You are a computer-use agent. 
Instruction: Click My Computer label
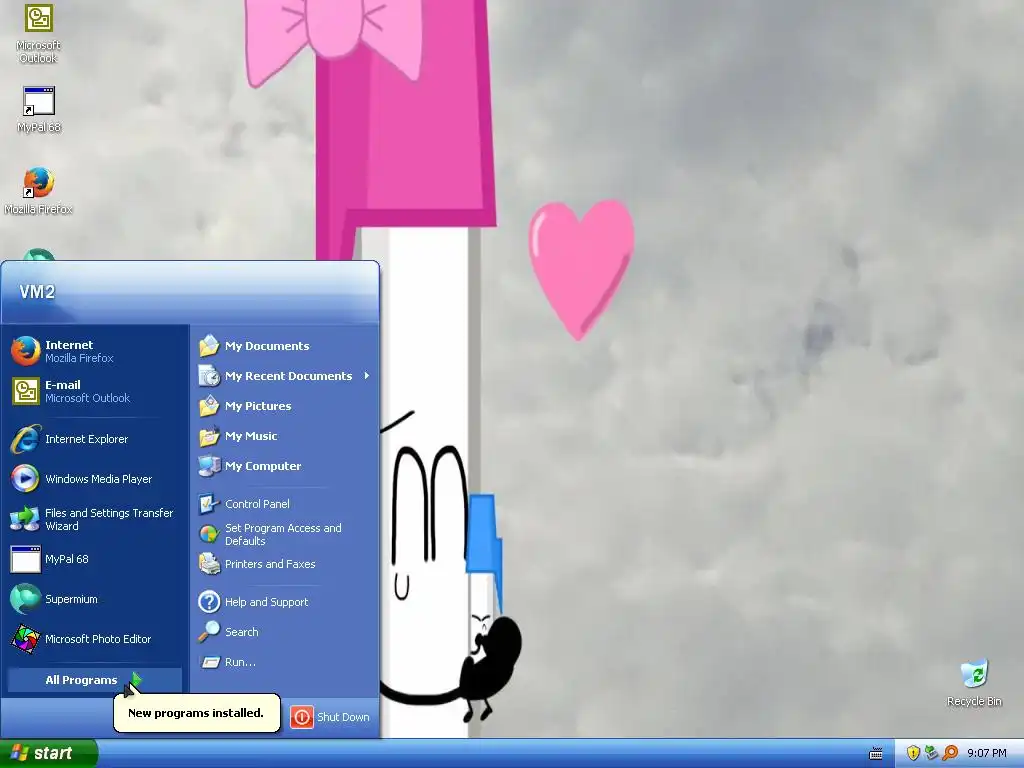pos(263,466)
